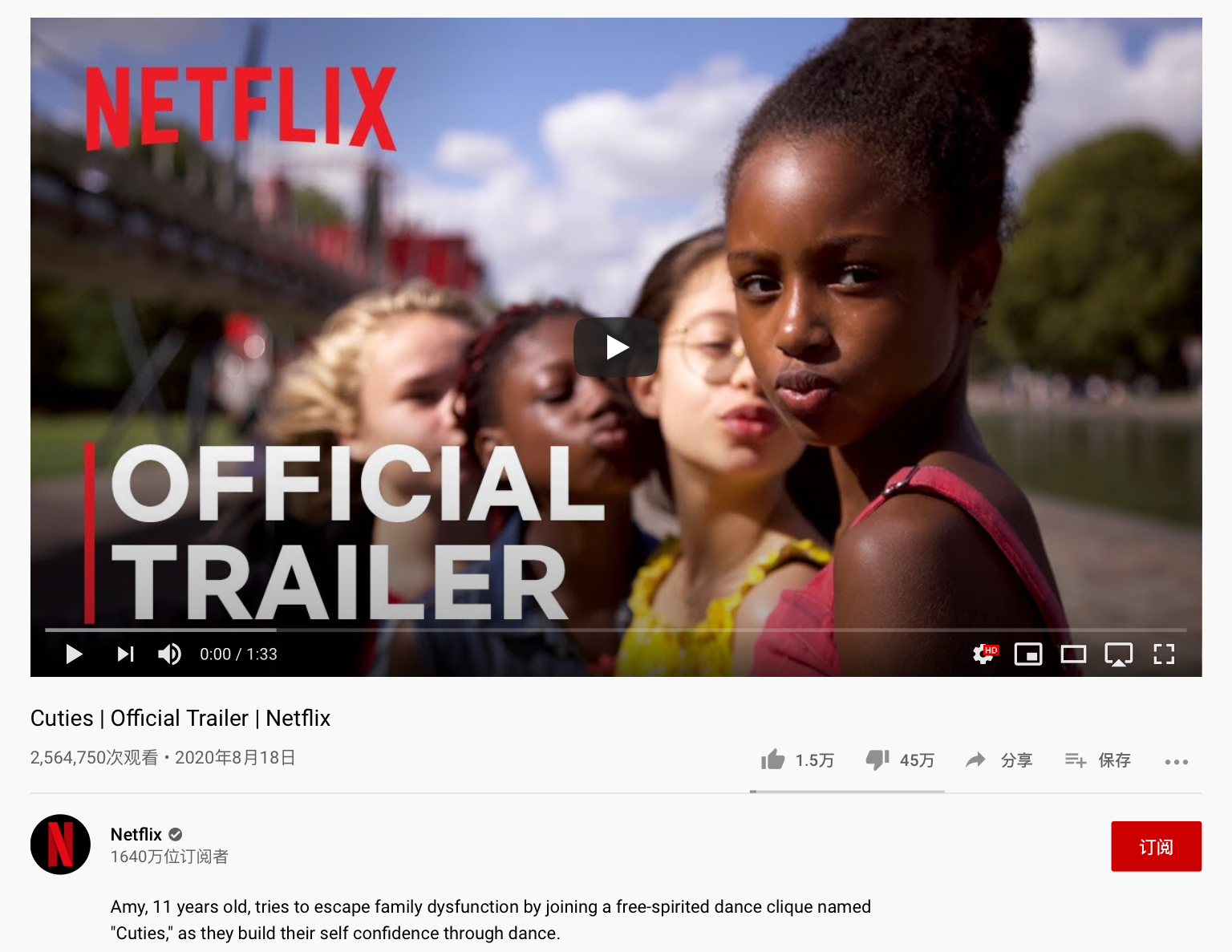Image resolution: width=1232 pixels, height=952 pixels.
Task: Mute the video with the speaker icon
Action: point(169,654)
